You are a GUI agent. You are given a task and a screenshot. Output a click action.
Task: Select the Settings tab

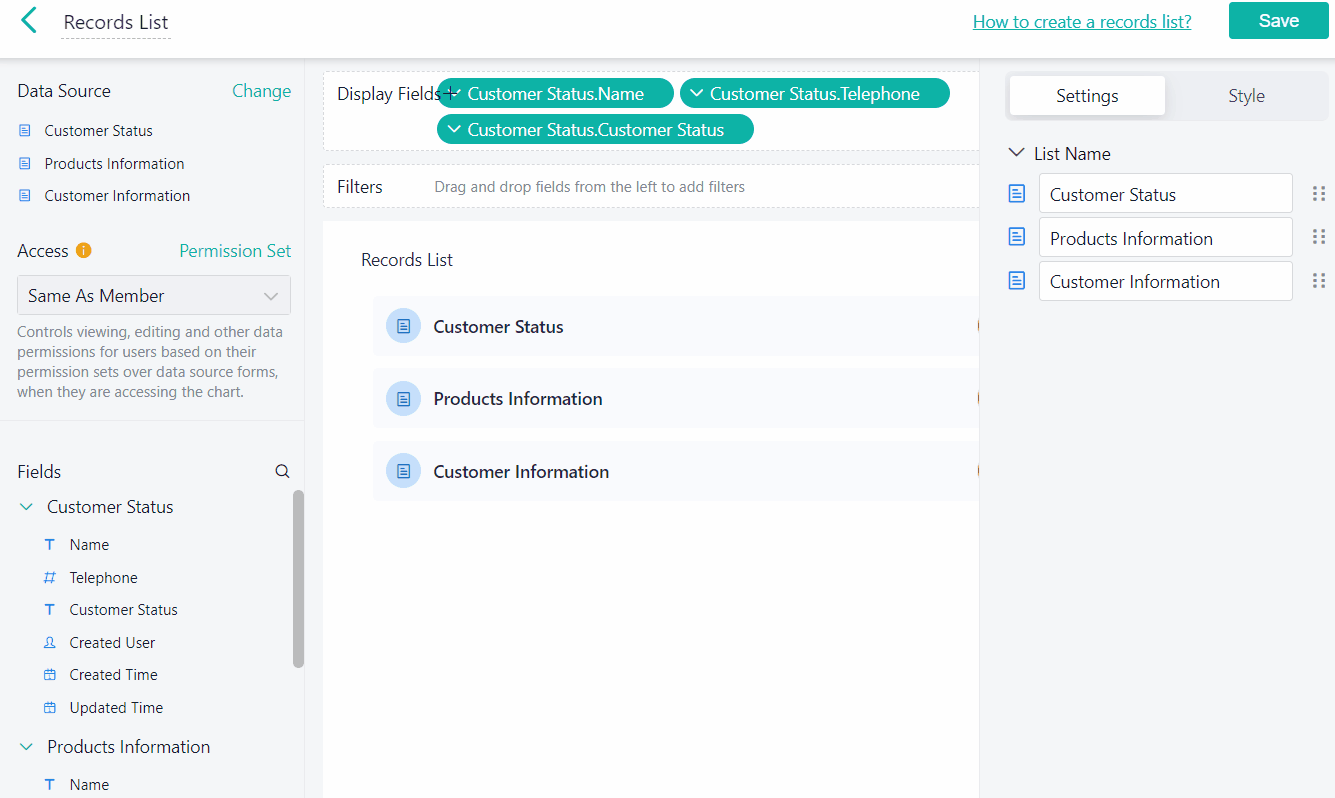coord(1086,96)
